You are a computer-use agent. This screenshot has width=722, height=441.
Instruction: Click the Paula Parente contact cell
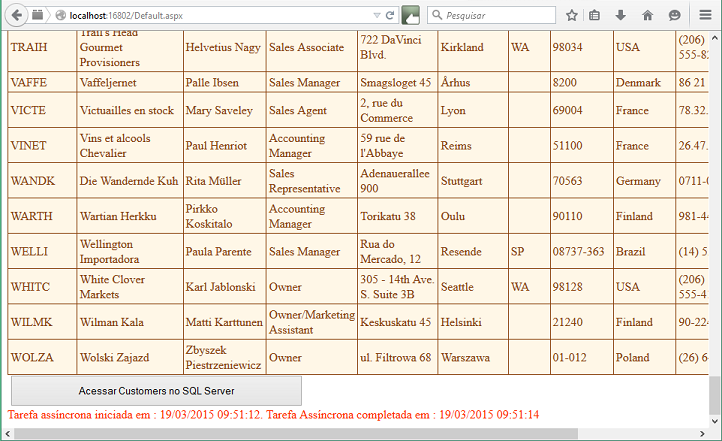click(x=225, y=251)
